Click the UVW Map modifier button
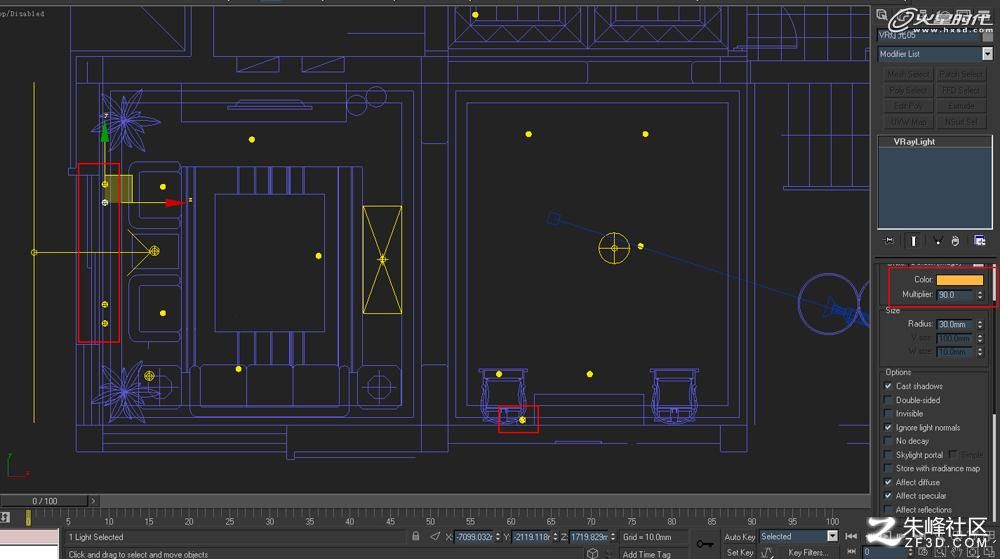This screenshot has height=559, width=1000. (908, 122)
